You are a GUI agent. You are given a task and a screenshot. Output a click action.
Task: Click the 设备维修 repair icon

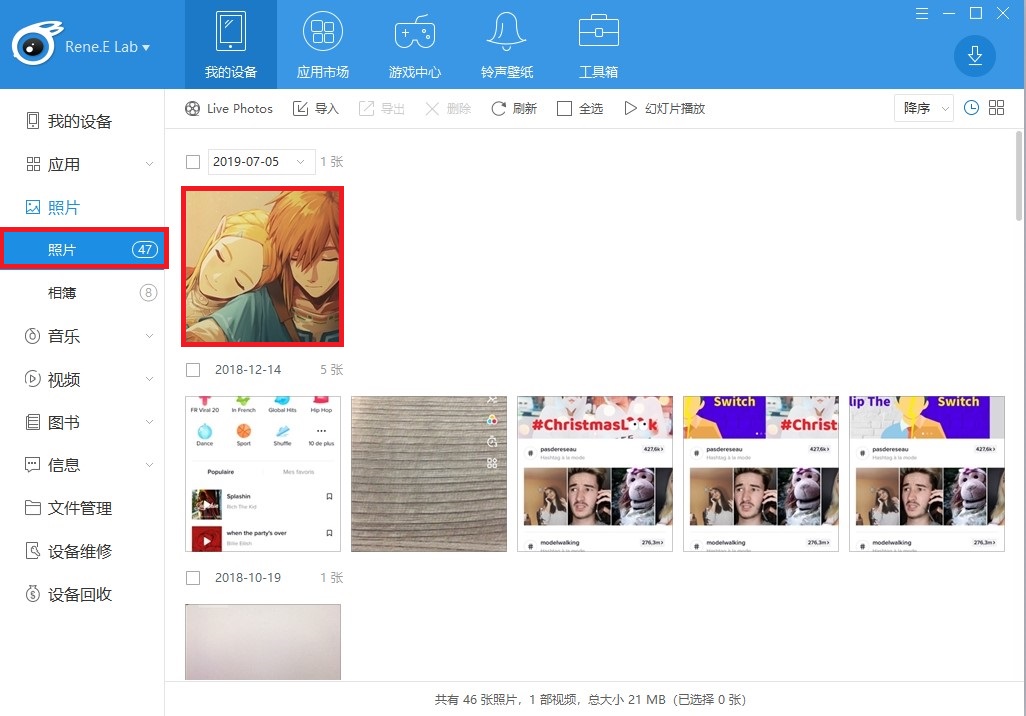click(32, 551)
